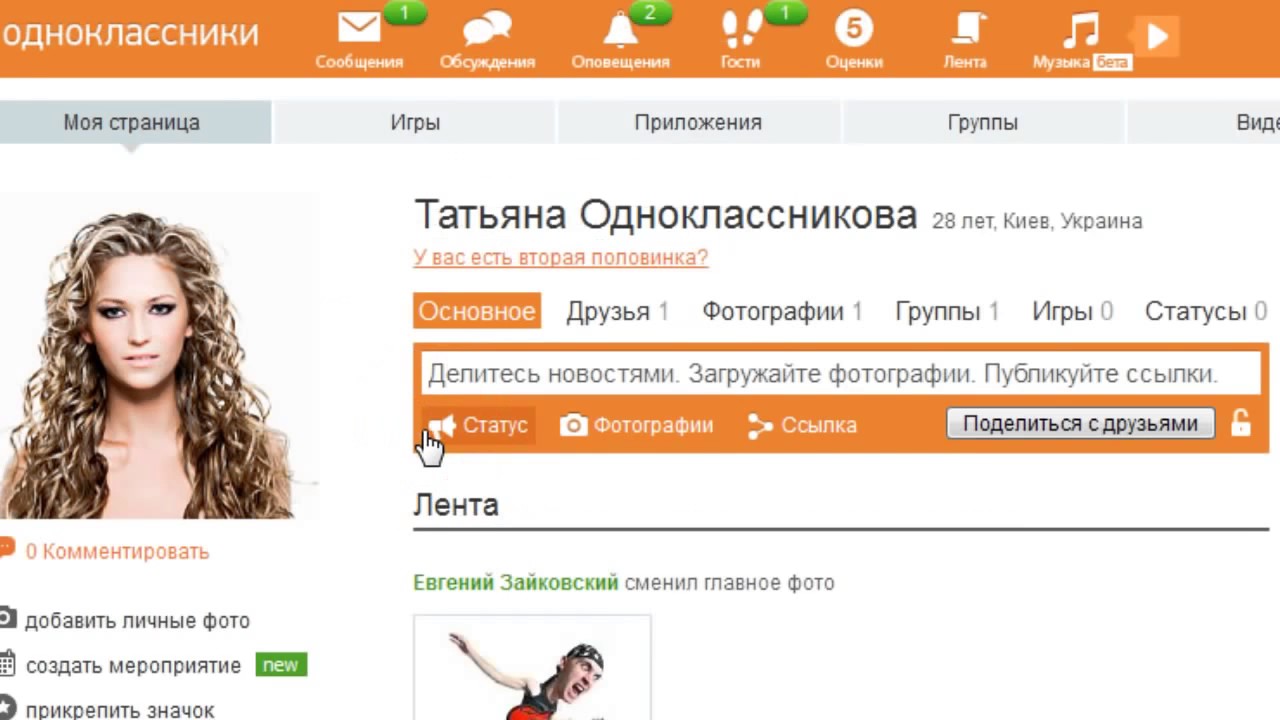This screenshot has height=720, width=1280.
Task: Open the Сообщения envelope icon
Action: pos(359,29)
